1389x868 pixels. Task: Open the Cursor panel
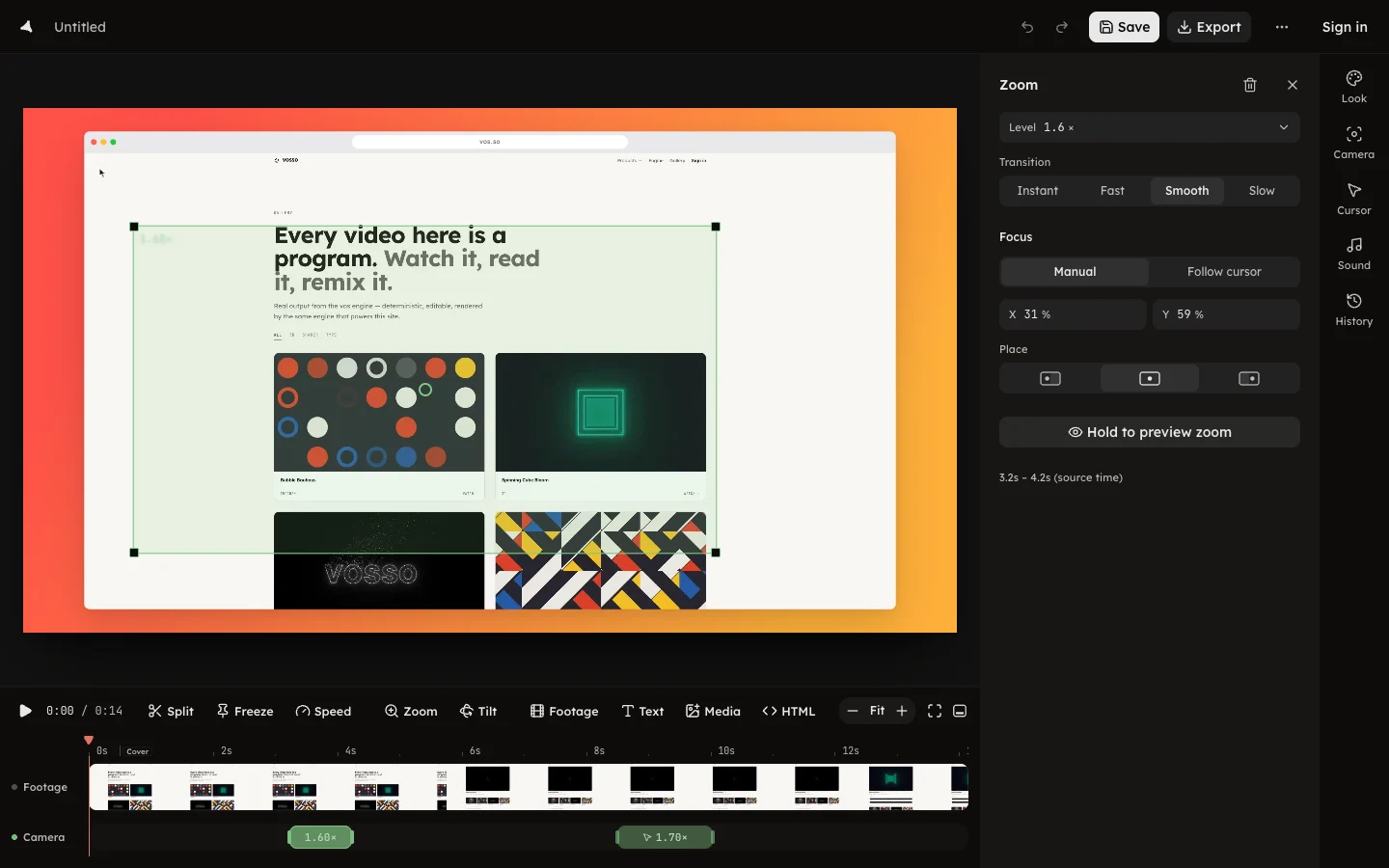[1354, 199]
